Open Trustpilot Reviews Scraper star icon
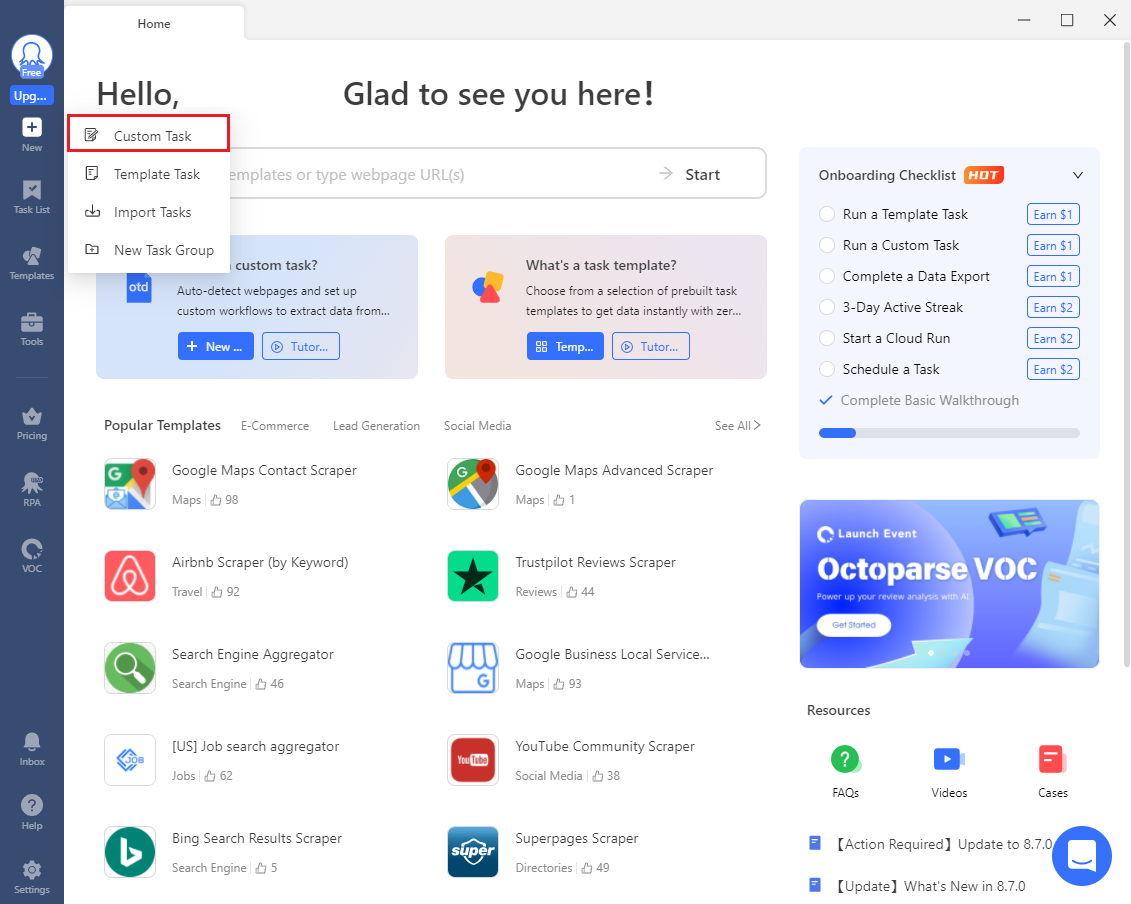Viewport: 1131px width, 904px height. 473,576
